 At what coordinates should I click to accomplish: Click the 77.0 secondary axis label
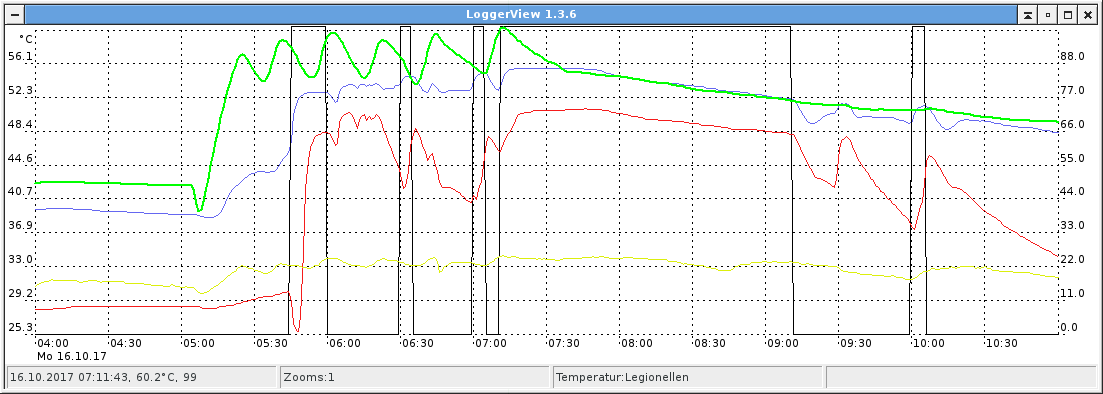tap(1073, 90)
